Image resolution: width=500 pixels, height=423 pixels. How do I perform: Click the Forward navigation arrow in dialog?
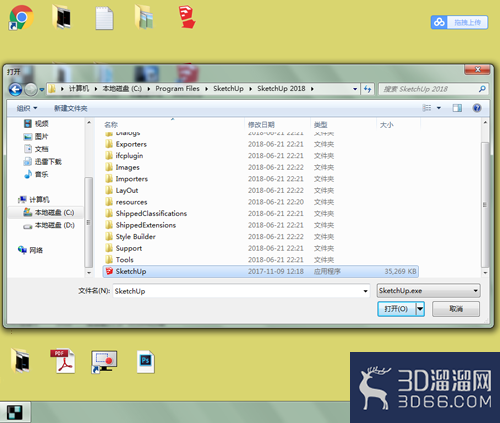[x=31, y=89]
